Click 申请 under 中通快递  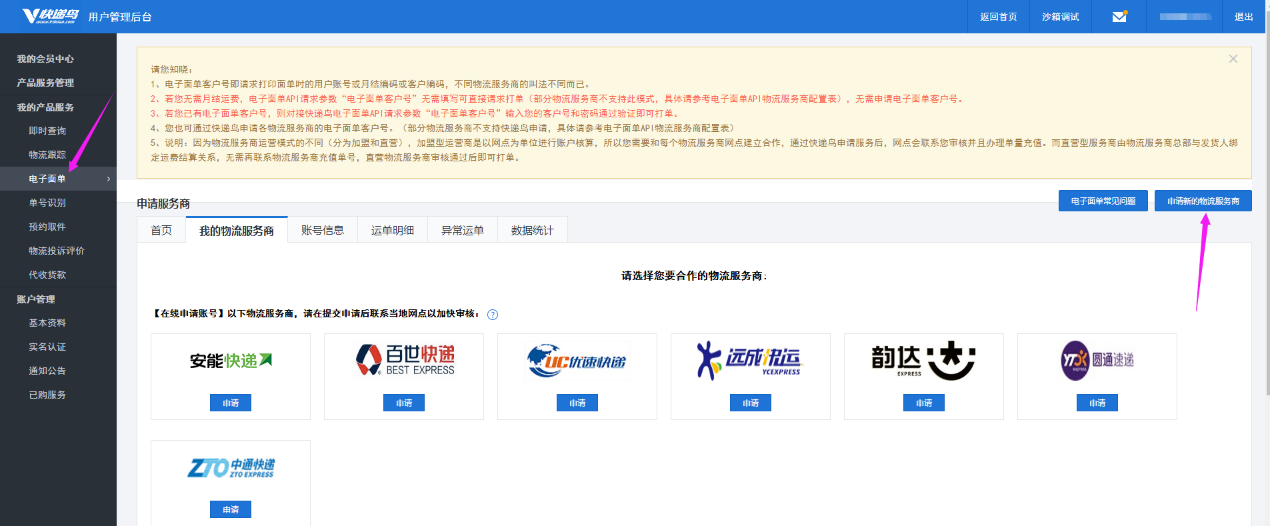231,509
